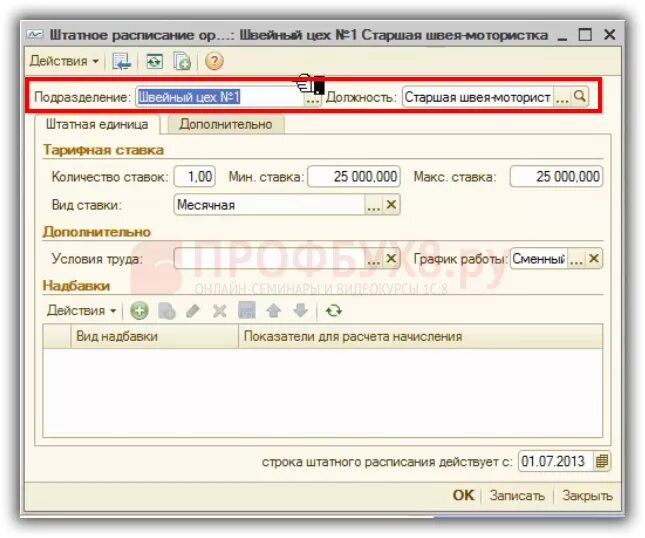
Task: Click the График работы field Сменный
Action: coord(538,259)
